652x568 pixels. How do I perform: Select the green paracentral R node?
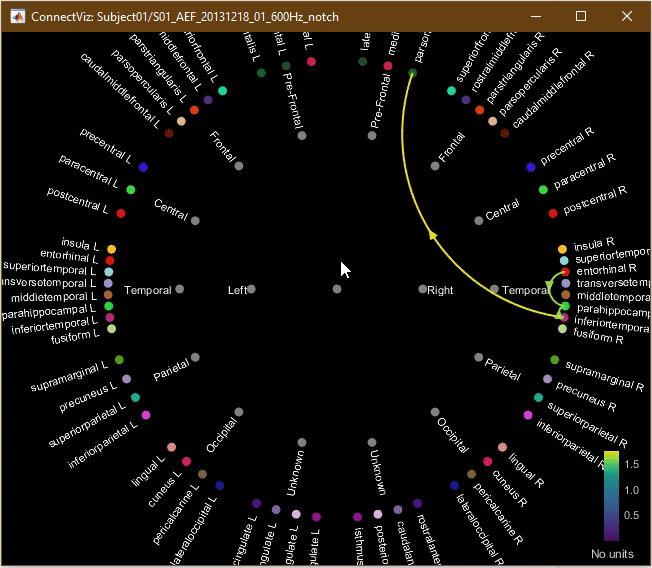tap(543, 189)
